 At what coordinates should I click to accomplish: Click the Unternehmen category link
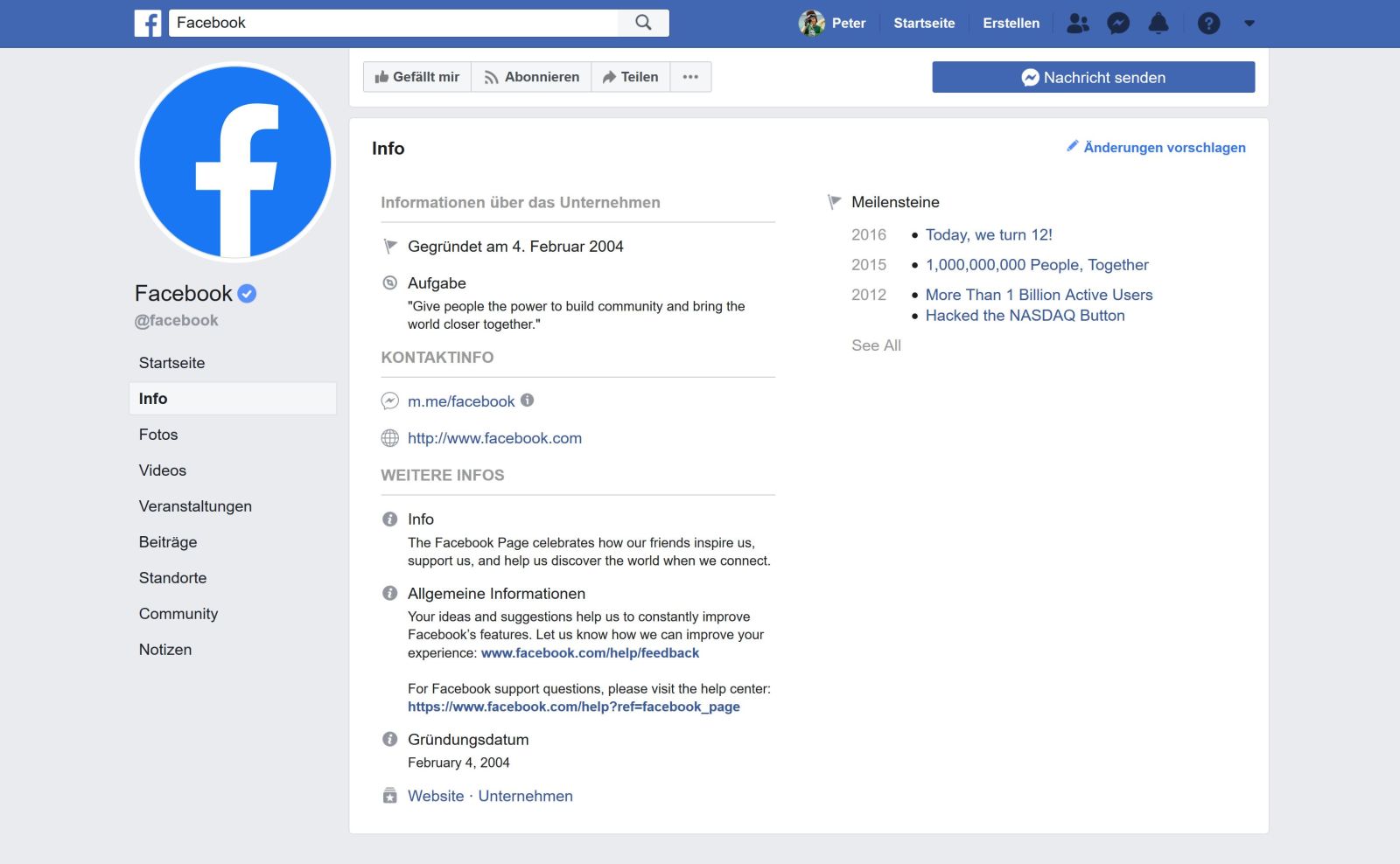tap(525, 796)
